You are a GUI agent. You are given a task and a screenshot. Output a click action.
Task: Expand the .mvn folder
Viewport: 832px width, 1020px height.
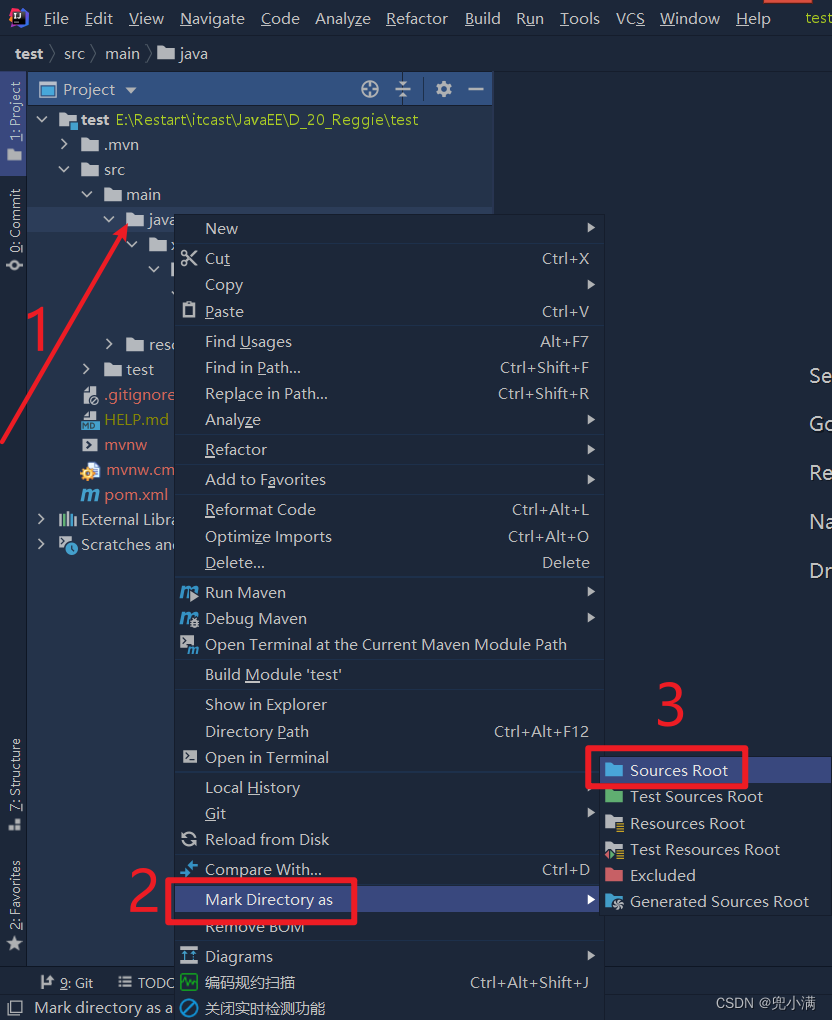[64, 144]
